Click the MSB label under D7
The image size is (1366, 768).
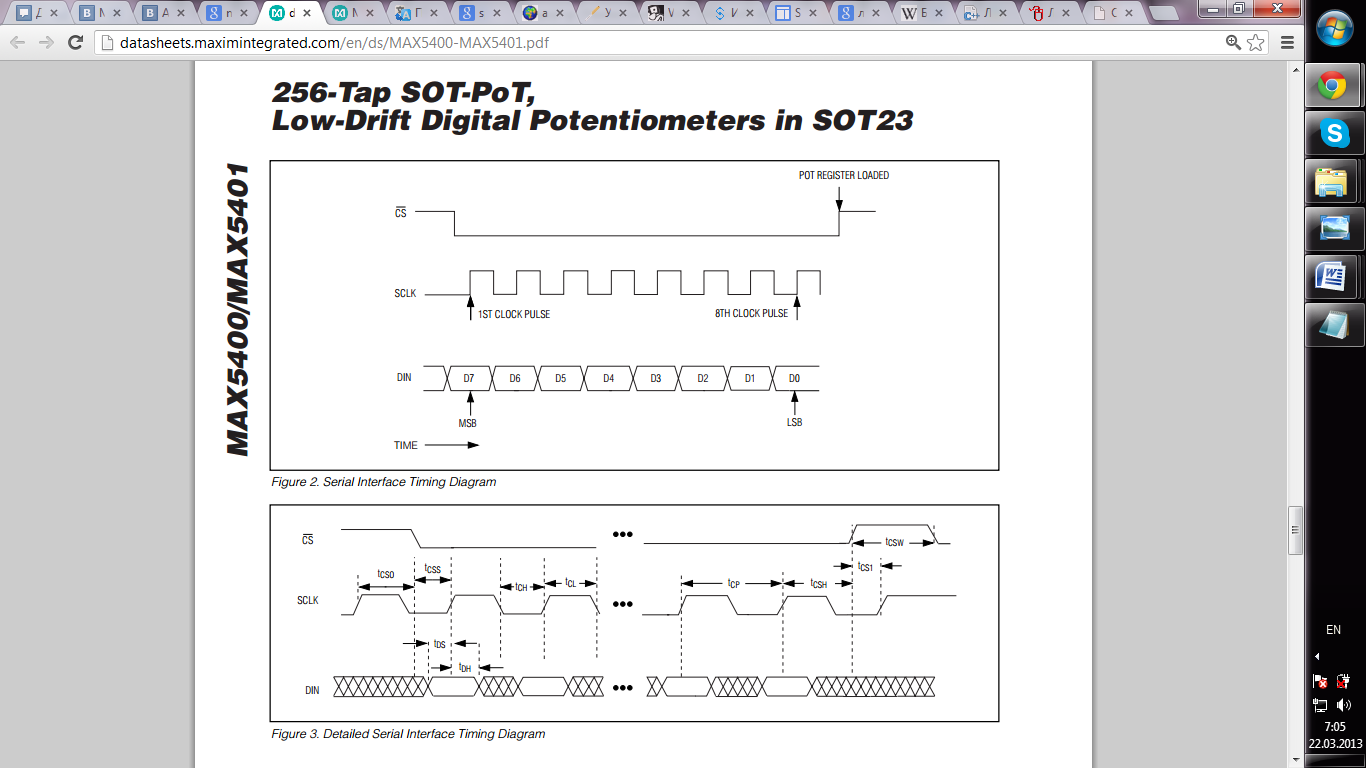coord(468,423)
